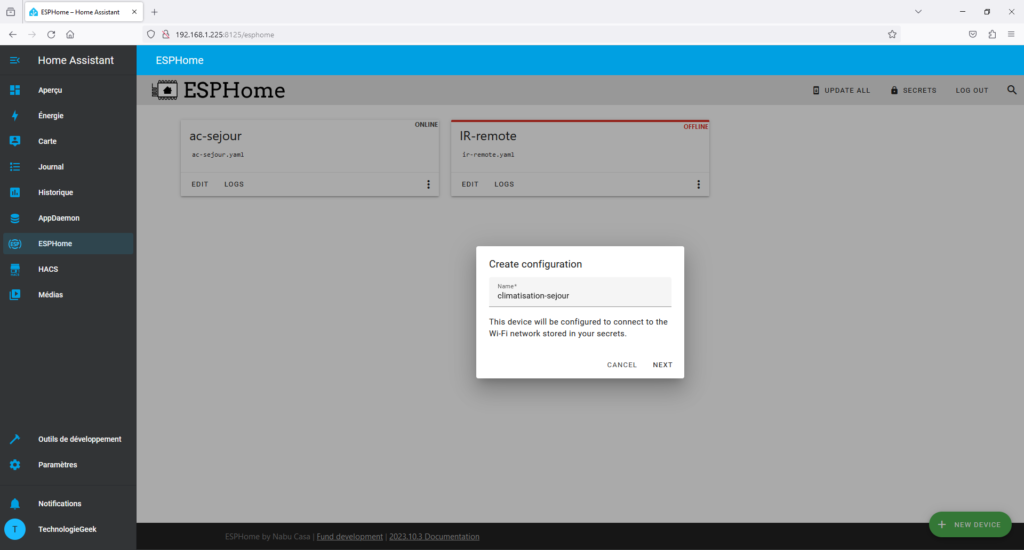
Task: Bookmark page with star icon
Action: 892,34
